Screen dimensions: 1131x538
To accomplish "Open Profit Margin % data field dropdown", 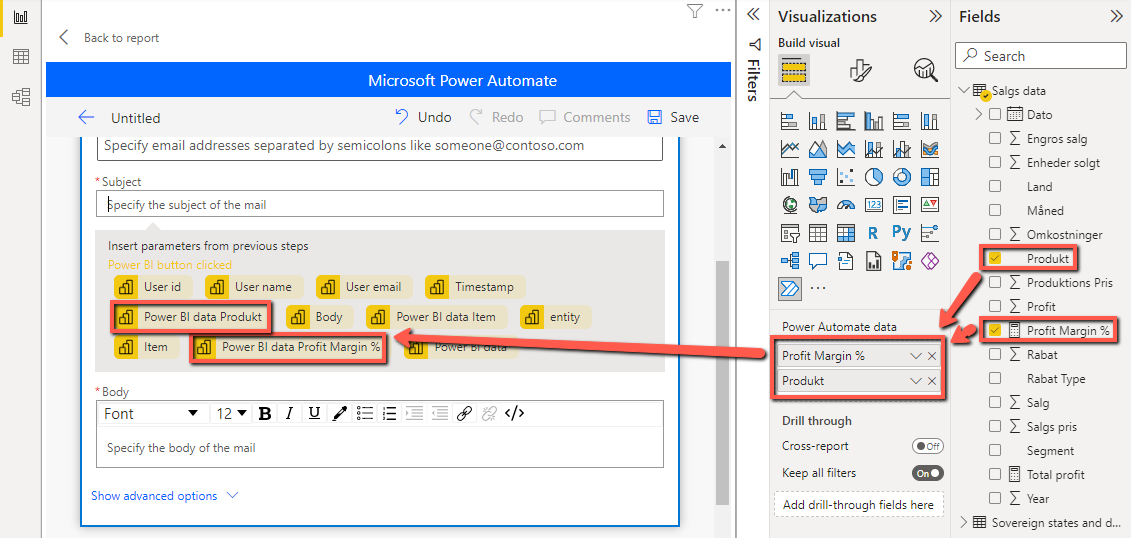I will [x=916, y=356].
